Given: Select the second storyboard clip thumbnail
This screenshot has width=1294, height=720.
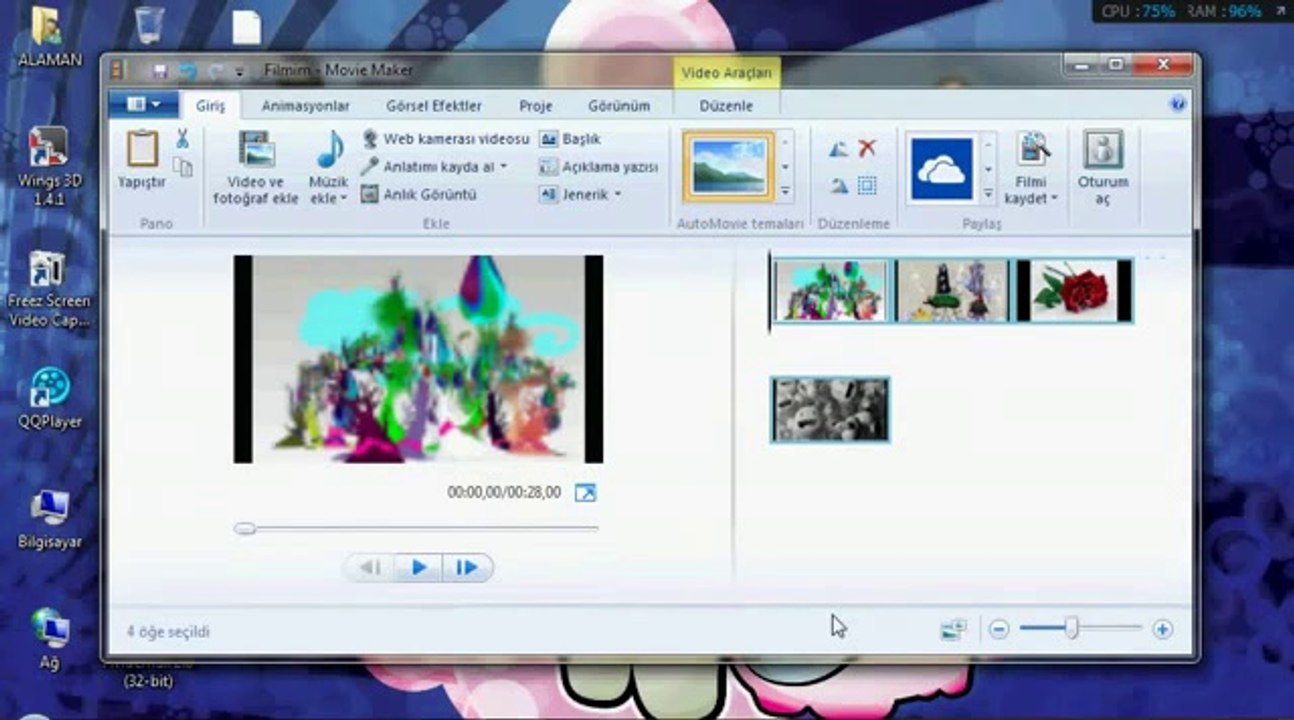Looking at the screenshot, I should coord(953,290).
